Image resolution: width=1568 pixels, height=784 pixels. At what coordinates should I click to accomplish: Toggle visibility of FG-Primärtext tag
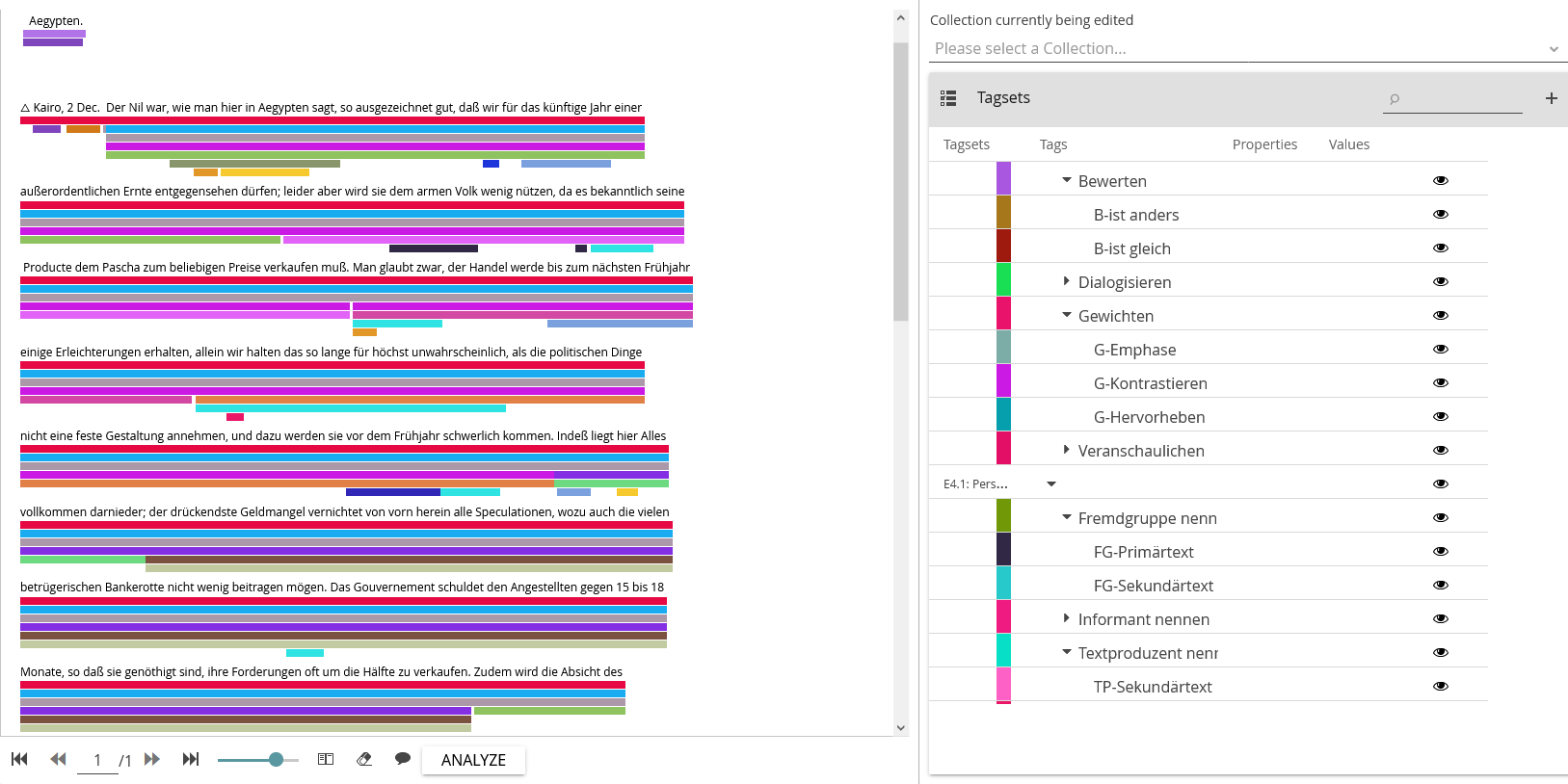click(1440, 551)
